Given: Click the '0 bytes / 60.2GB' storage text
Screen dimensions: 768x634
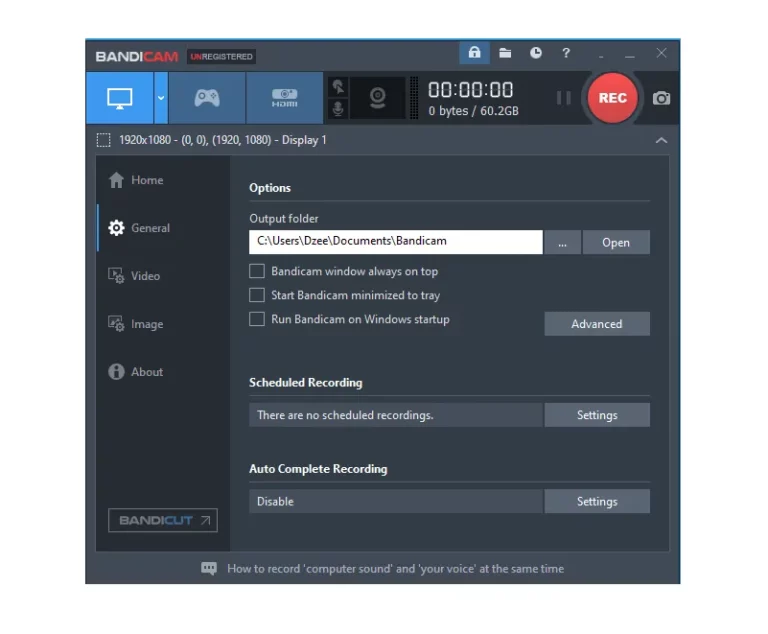Looking at the screenshot, I should pos(473,111).
